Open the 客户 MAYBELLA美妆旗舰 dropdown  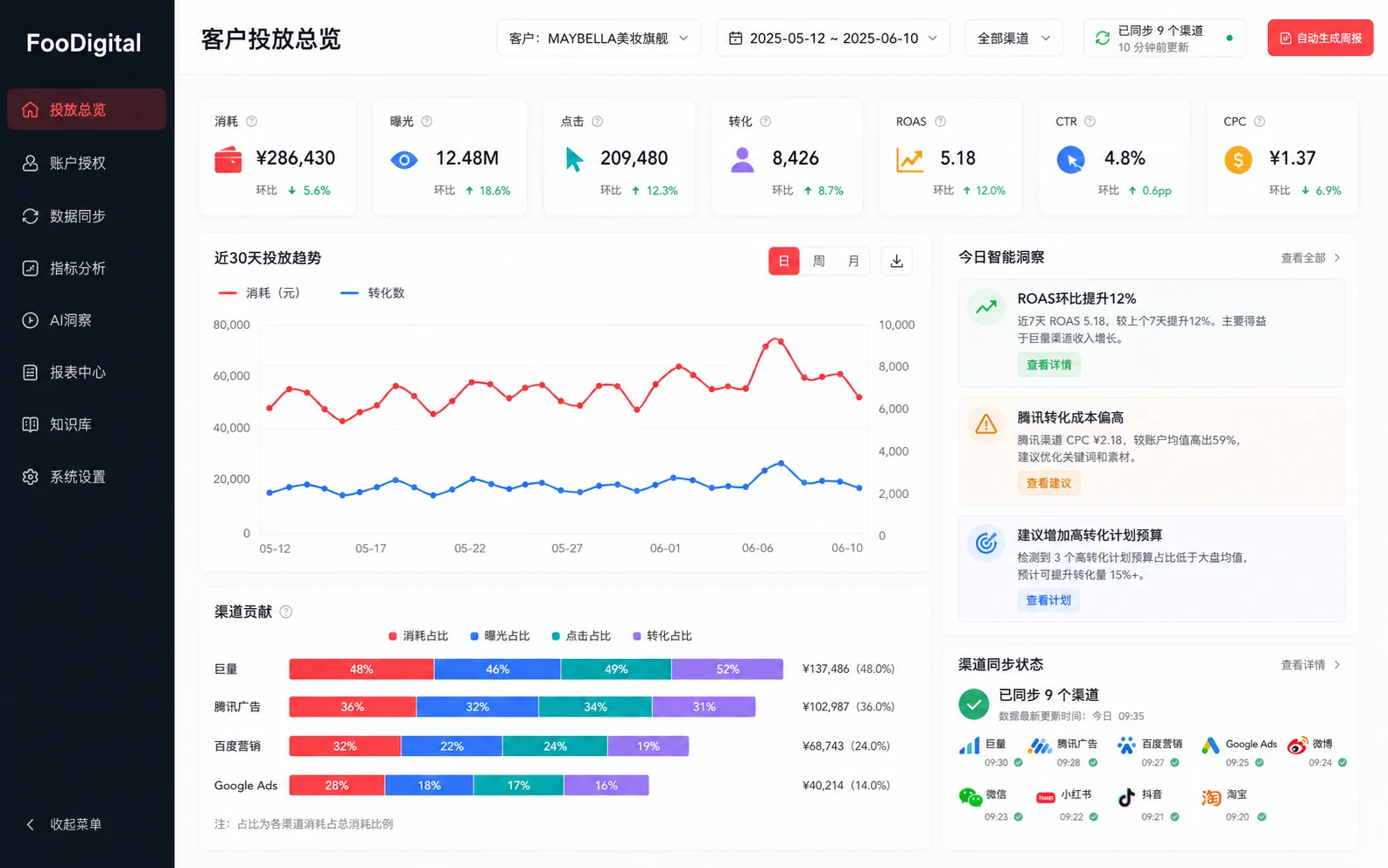click(x=599, y=38)
